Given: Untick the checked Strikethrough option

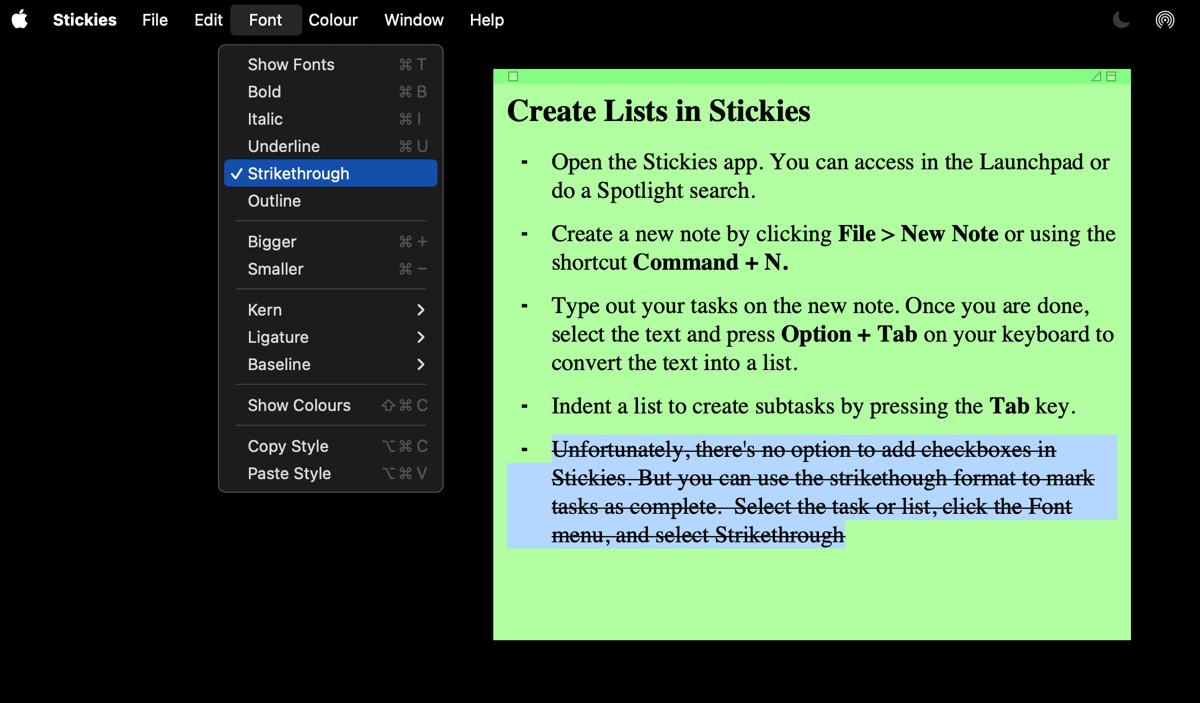Looking at the screenshot, I should 331,173.
